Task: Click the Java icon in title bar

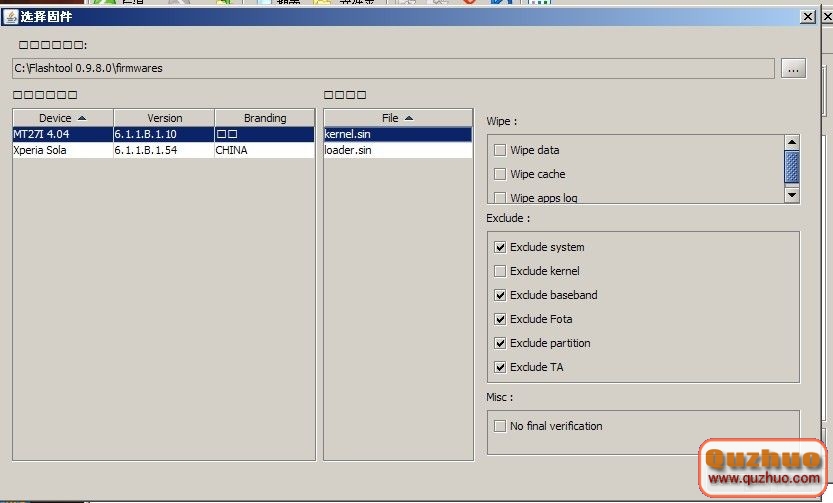Action: [11, 17]
